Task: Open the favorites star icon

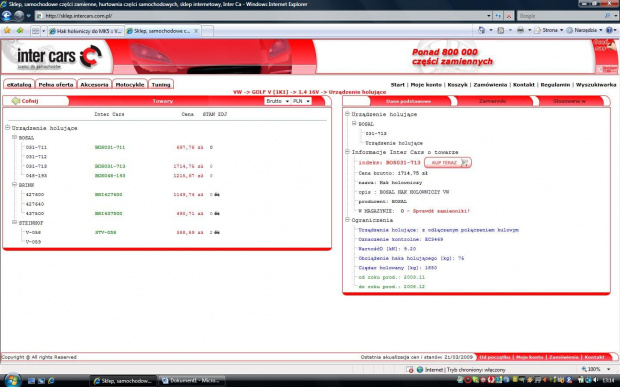Action: pos(7,30)
